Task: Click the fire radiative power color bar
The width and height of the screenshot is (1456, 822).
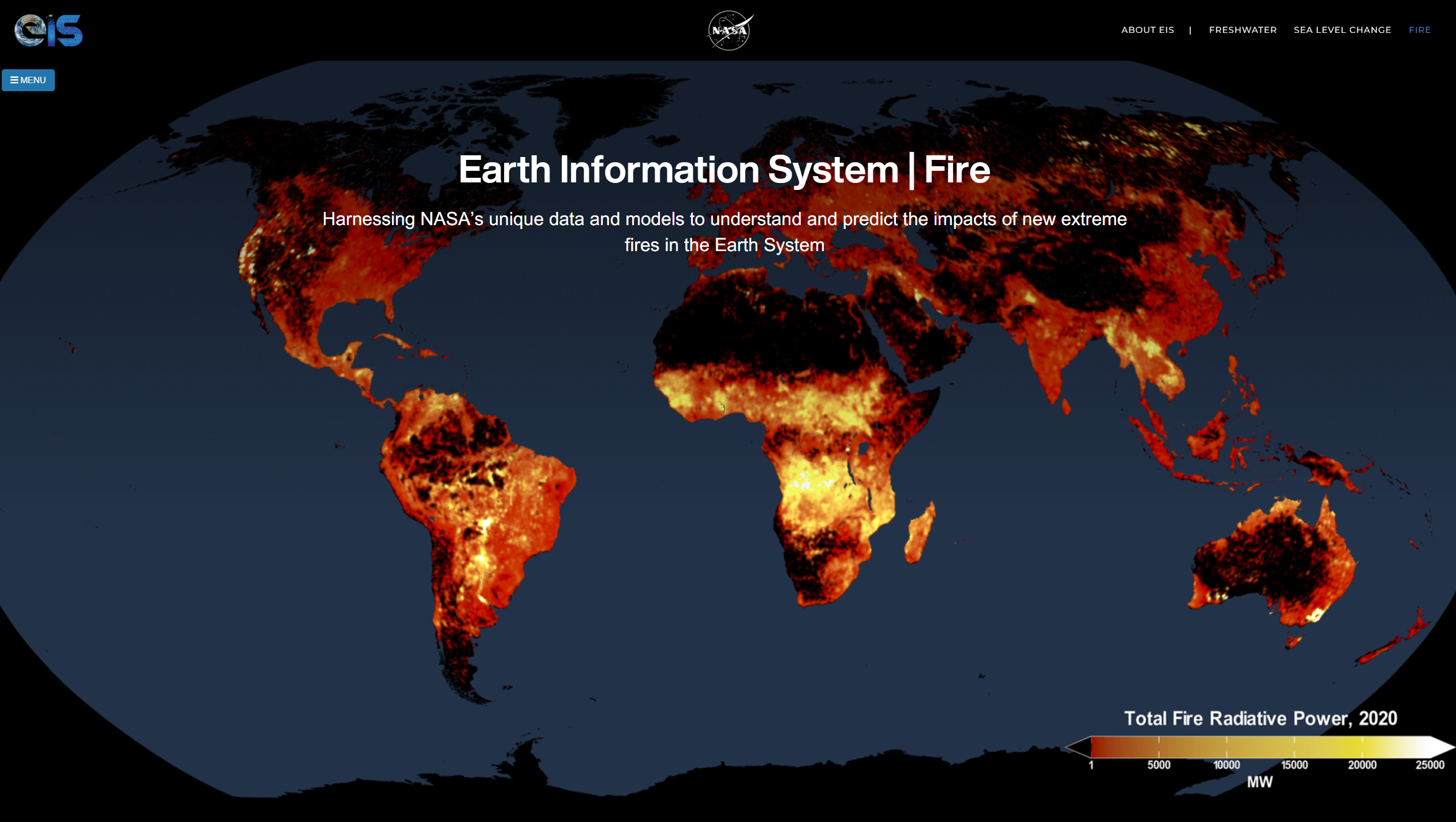Action: pyautogui.click(x=1260, y=746)
